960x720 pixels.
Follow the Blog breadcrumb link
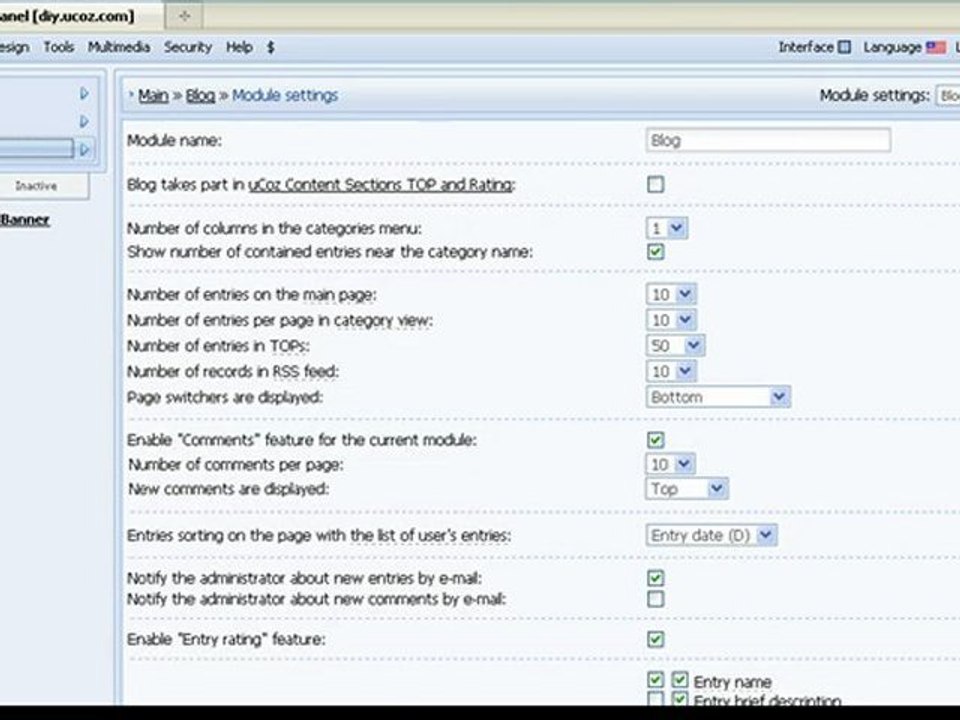(200, 96)
